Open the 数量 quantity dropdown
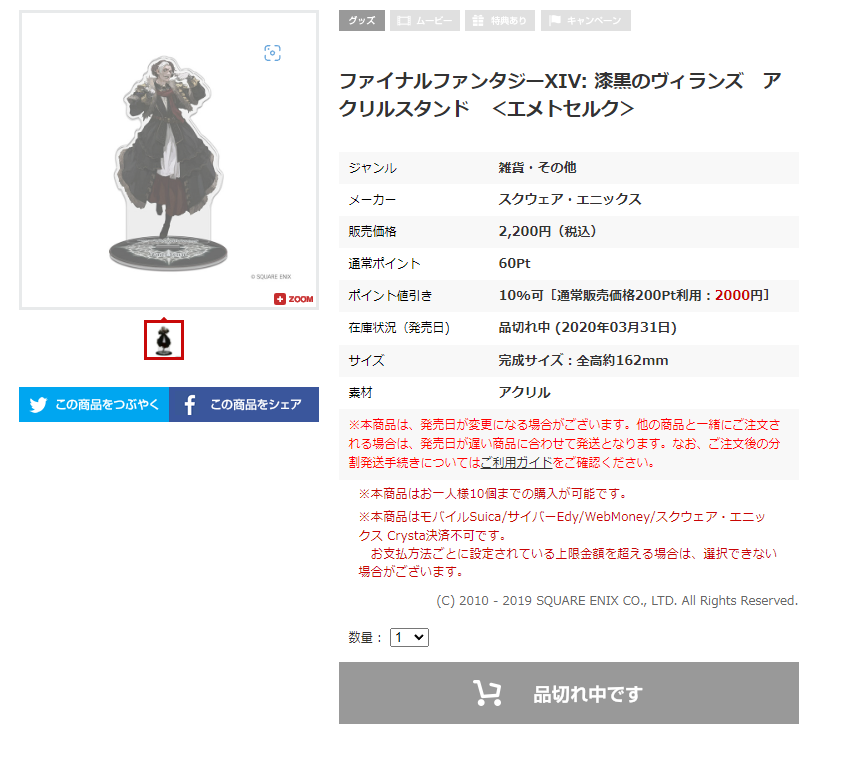849x773 pixels. [x=409, y=637]
